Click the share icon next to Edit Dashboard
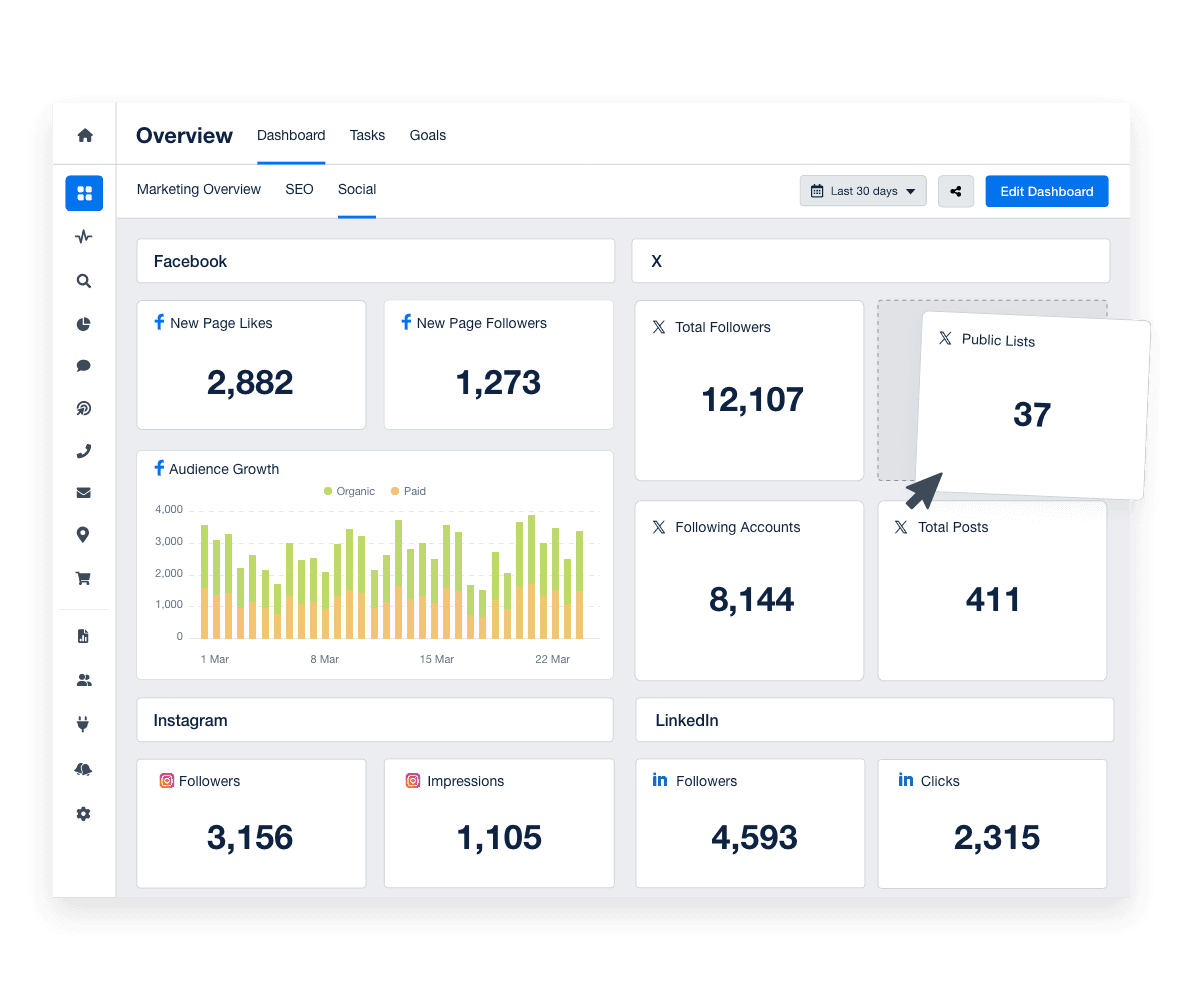Screen dimensions: 1200x1000 coord(955,190)
